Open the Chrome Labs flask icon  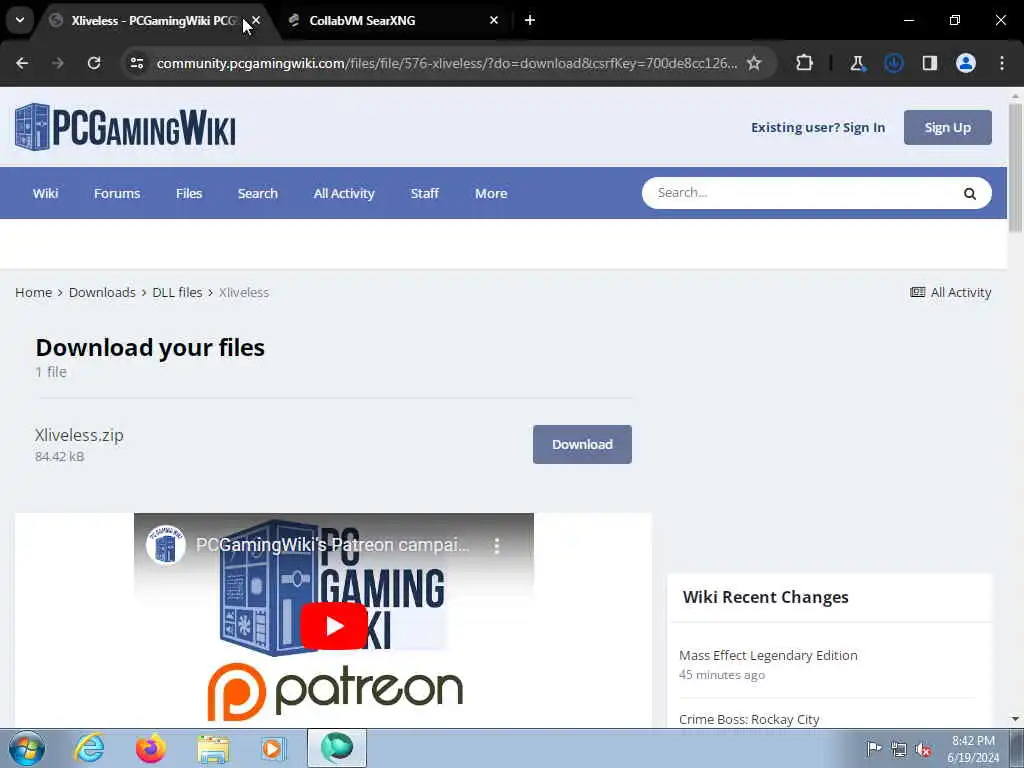click(857, 63)
